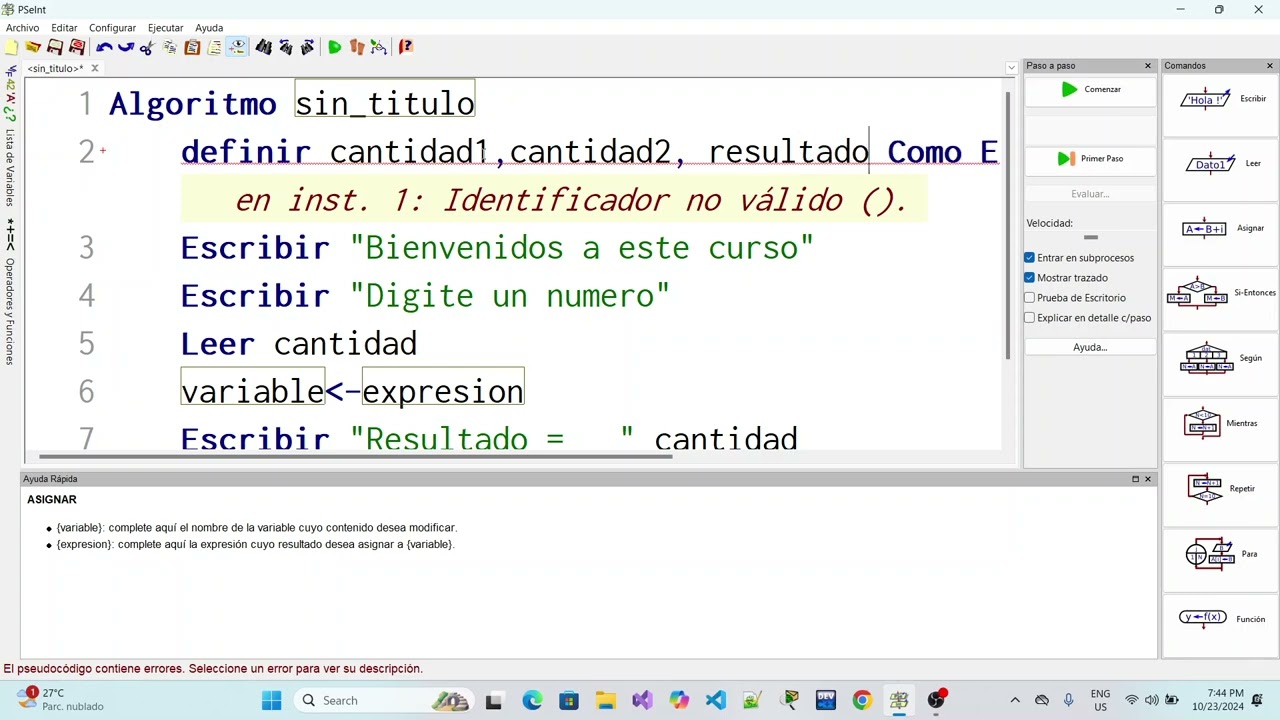1280x720 pixels.
Task: Enable Prueba de Escritorio checkbox
Action: click(x=1029, y=298)
